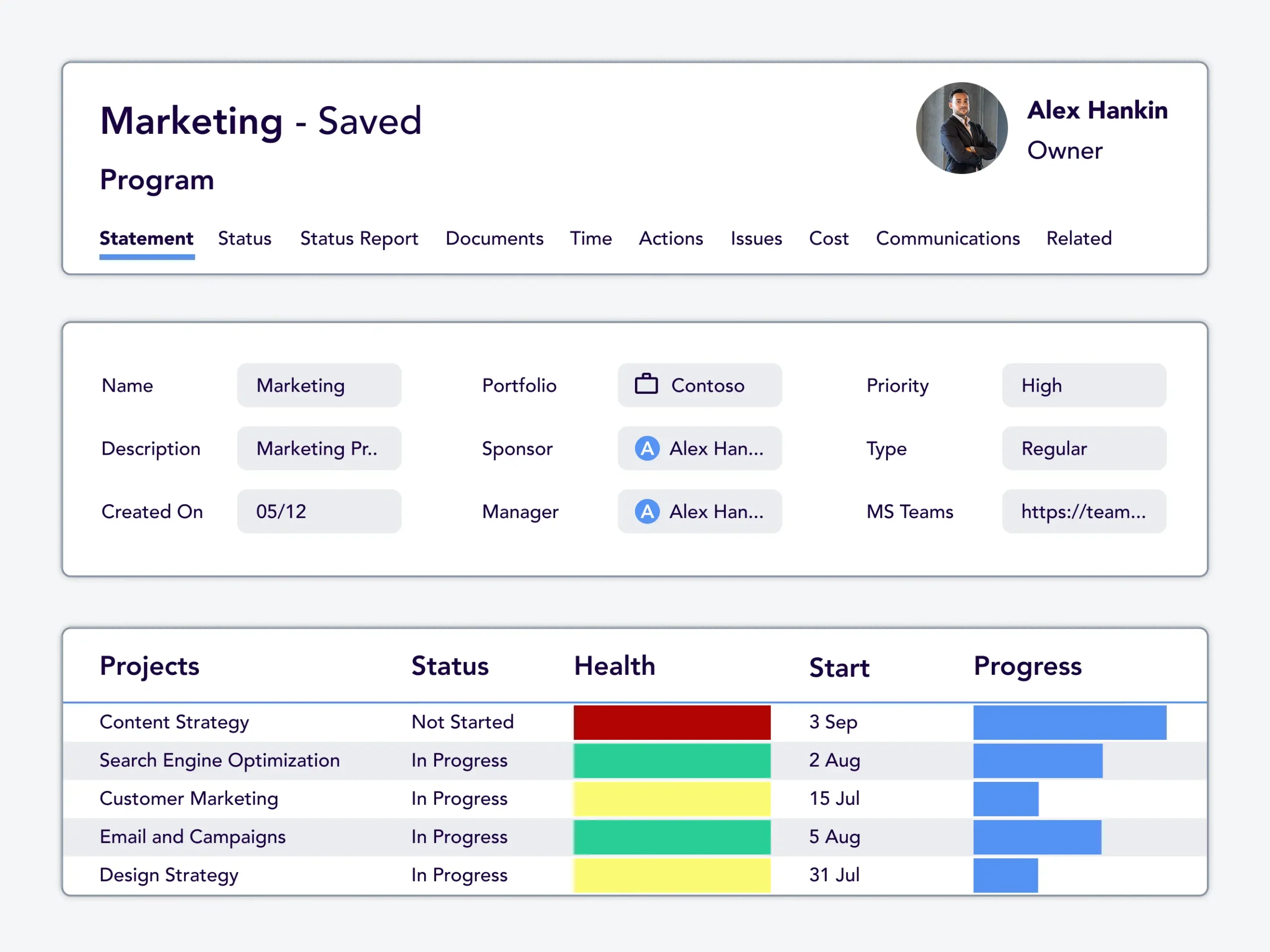Screen dimensions: 1270x952
Task: Click the yellow health bar for Customer Marketing
Action: (672, 798)
